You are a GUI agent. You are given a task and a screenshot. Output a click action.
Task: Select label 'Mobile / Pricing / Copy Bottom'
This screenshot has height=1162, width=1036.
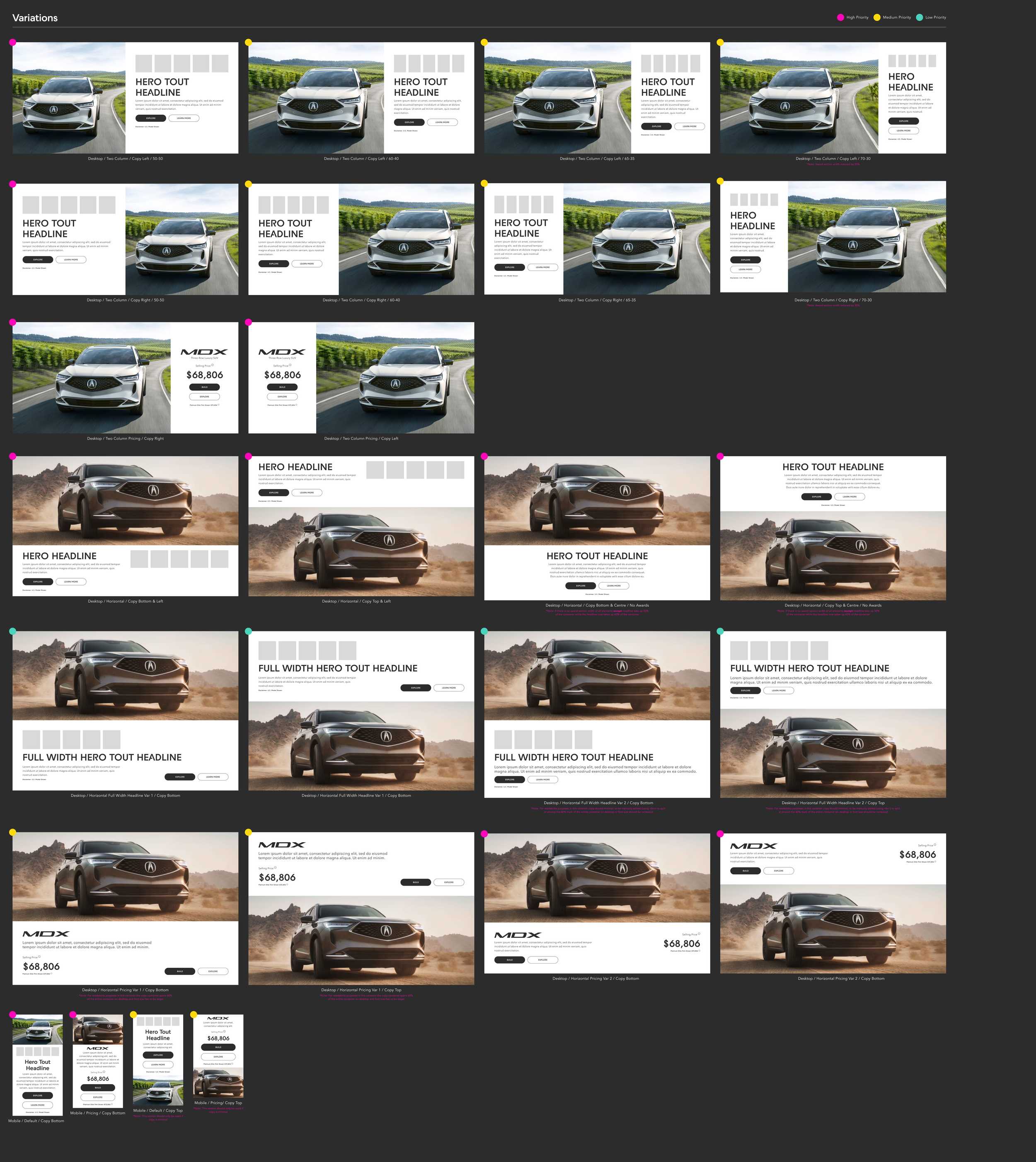click(98, 1112)
